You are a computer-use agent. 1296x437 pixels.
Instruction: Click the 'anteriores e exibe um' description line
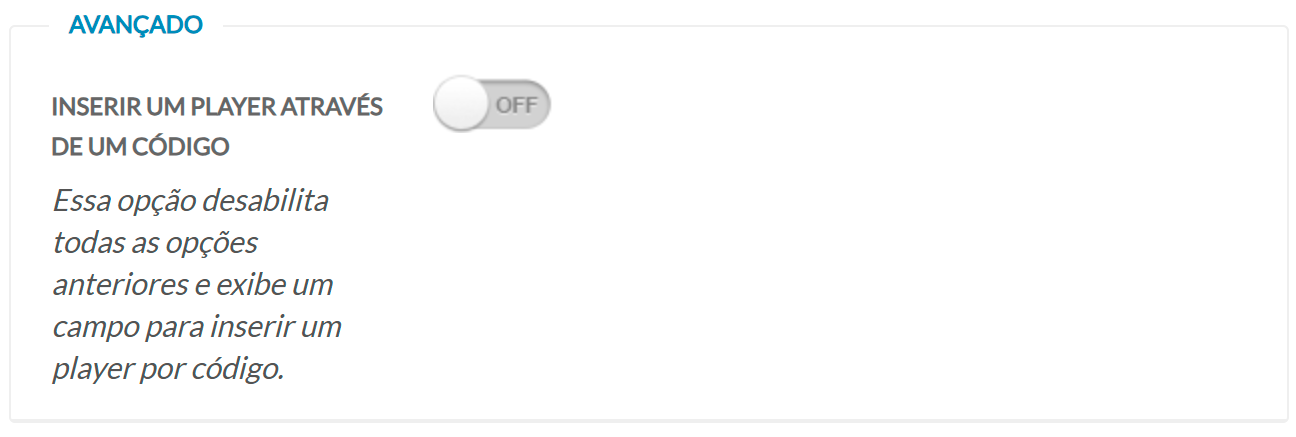(192, 284)
